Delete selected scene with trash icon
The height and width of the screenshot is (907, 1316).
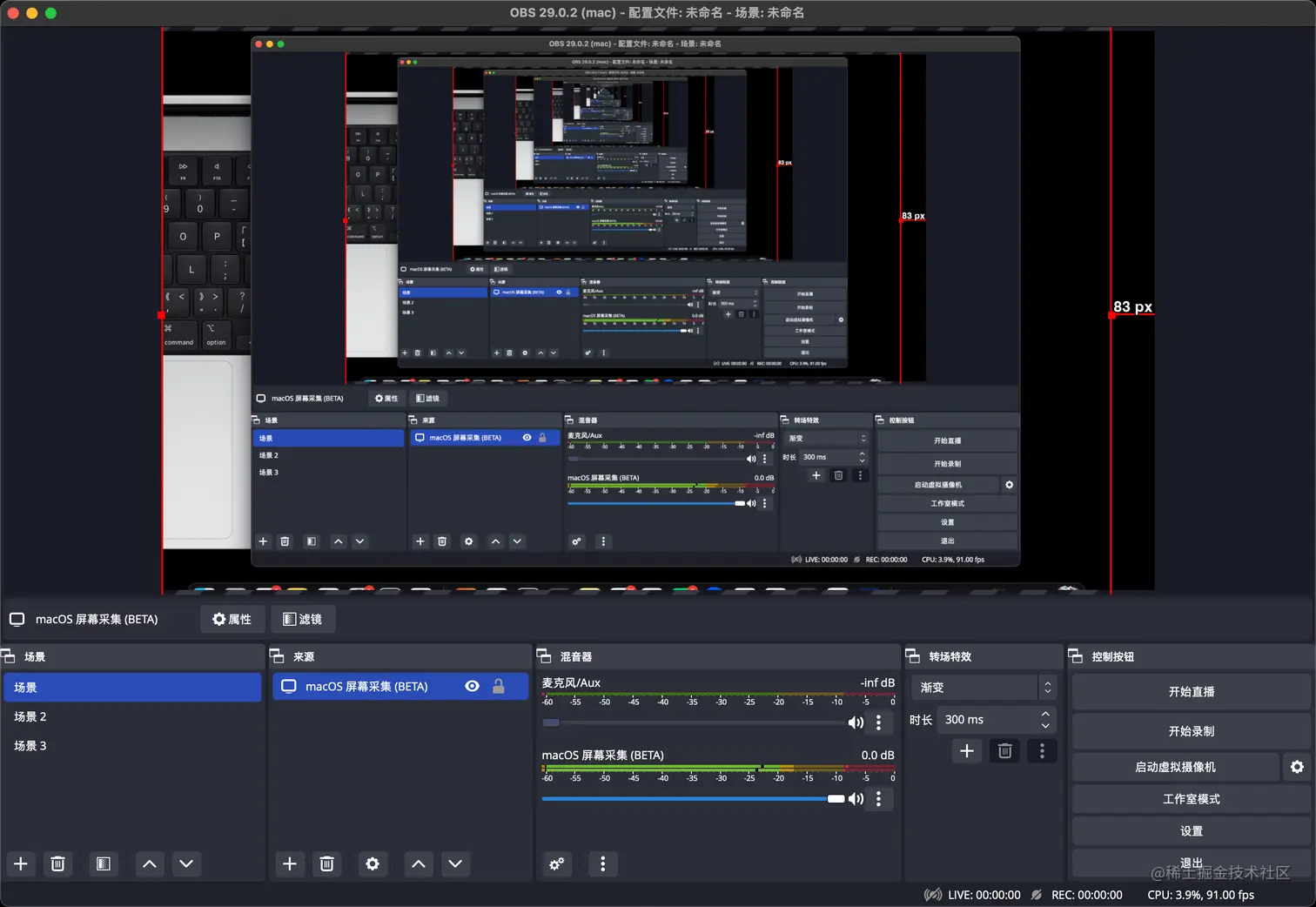coord(57,863)
